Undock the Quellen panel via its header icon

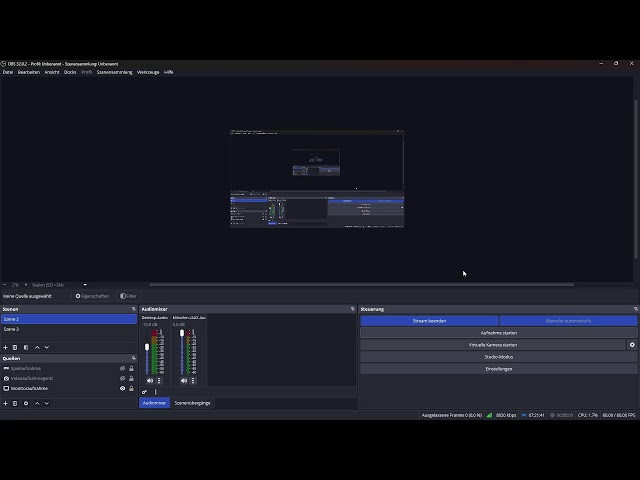pos(133,358)
